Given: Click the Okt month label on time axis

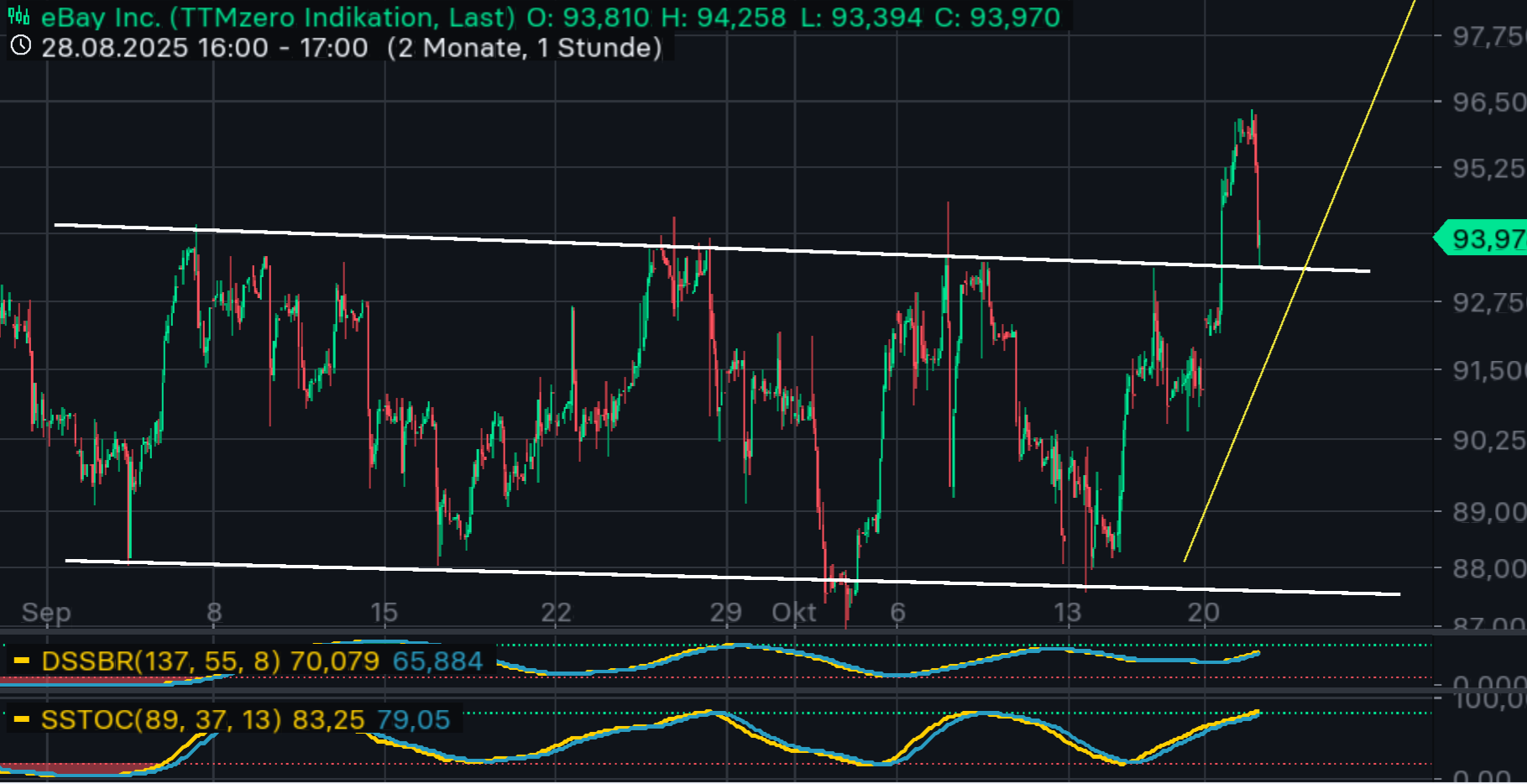Looking at the screenshot, I should pyautogui.click(x=793, y=613).
